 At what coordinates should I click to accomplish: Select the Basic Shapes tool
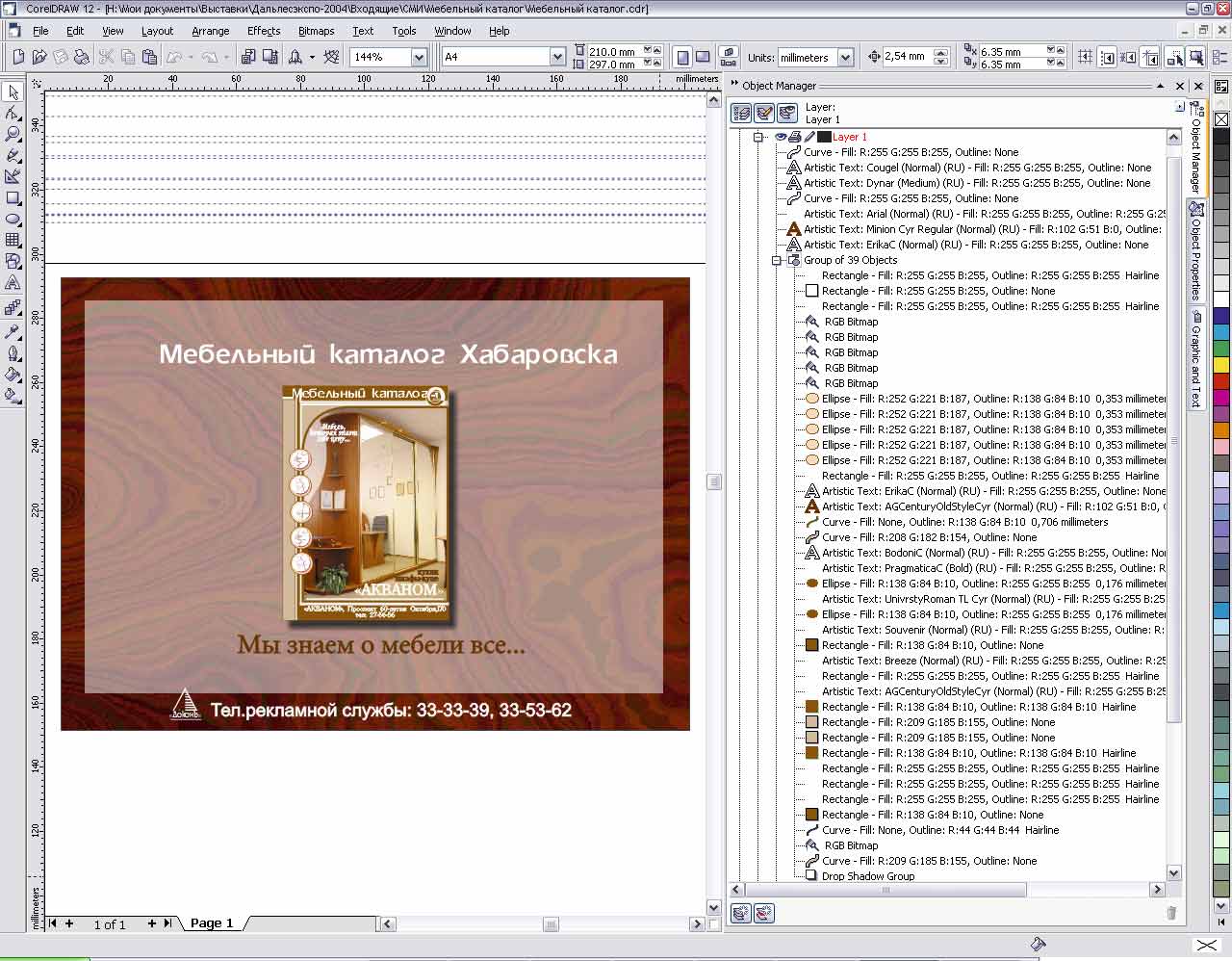coord(13,261)
